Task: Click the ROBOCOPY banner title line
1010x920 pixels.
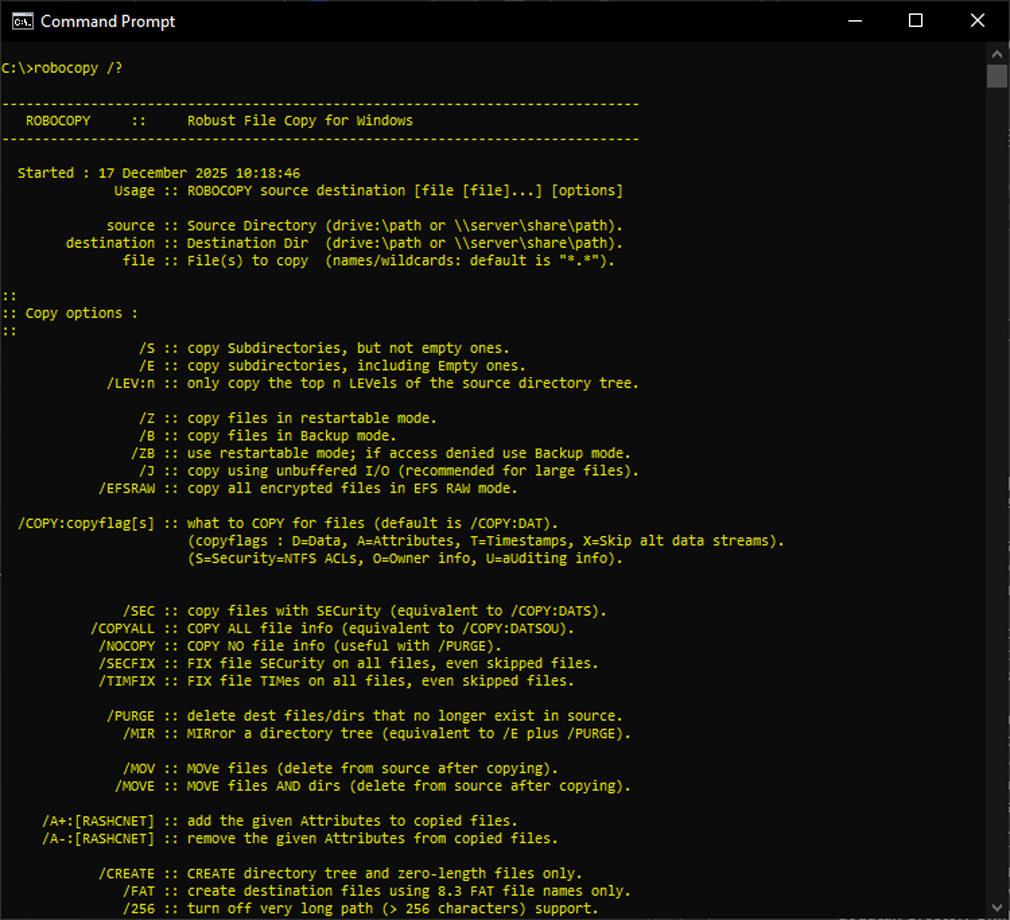Action: tap(220, 120)
